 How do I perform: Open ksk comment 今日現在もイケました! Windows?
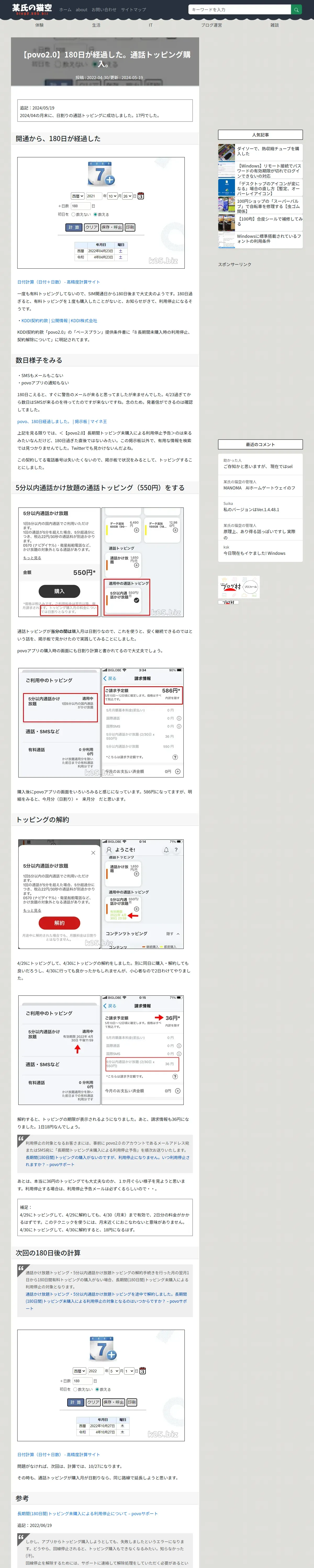[x=260, y=551]
